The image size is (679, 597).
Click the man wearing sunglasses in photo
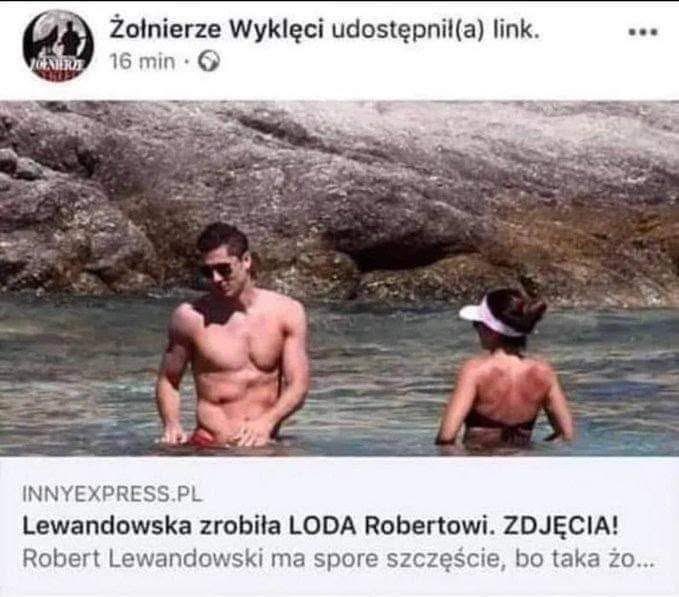[234, 335]
